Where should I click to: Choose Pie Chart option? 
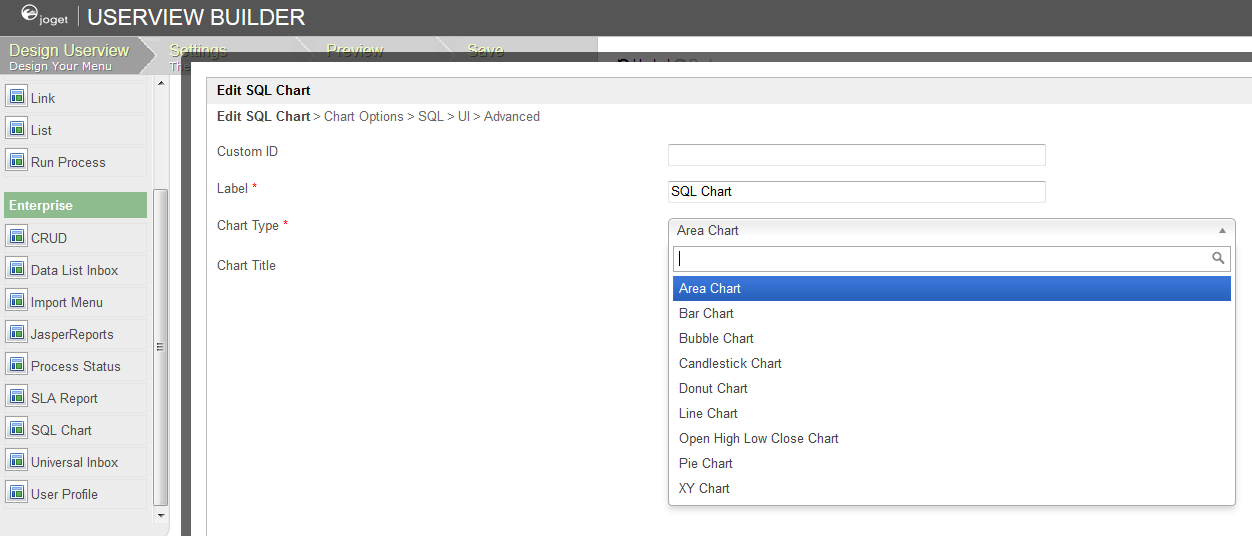click(x=706, y=463)
